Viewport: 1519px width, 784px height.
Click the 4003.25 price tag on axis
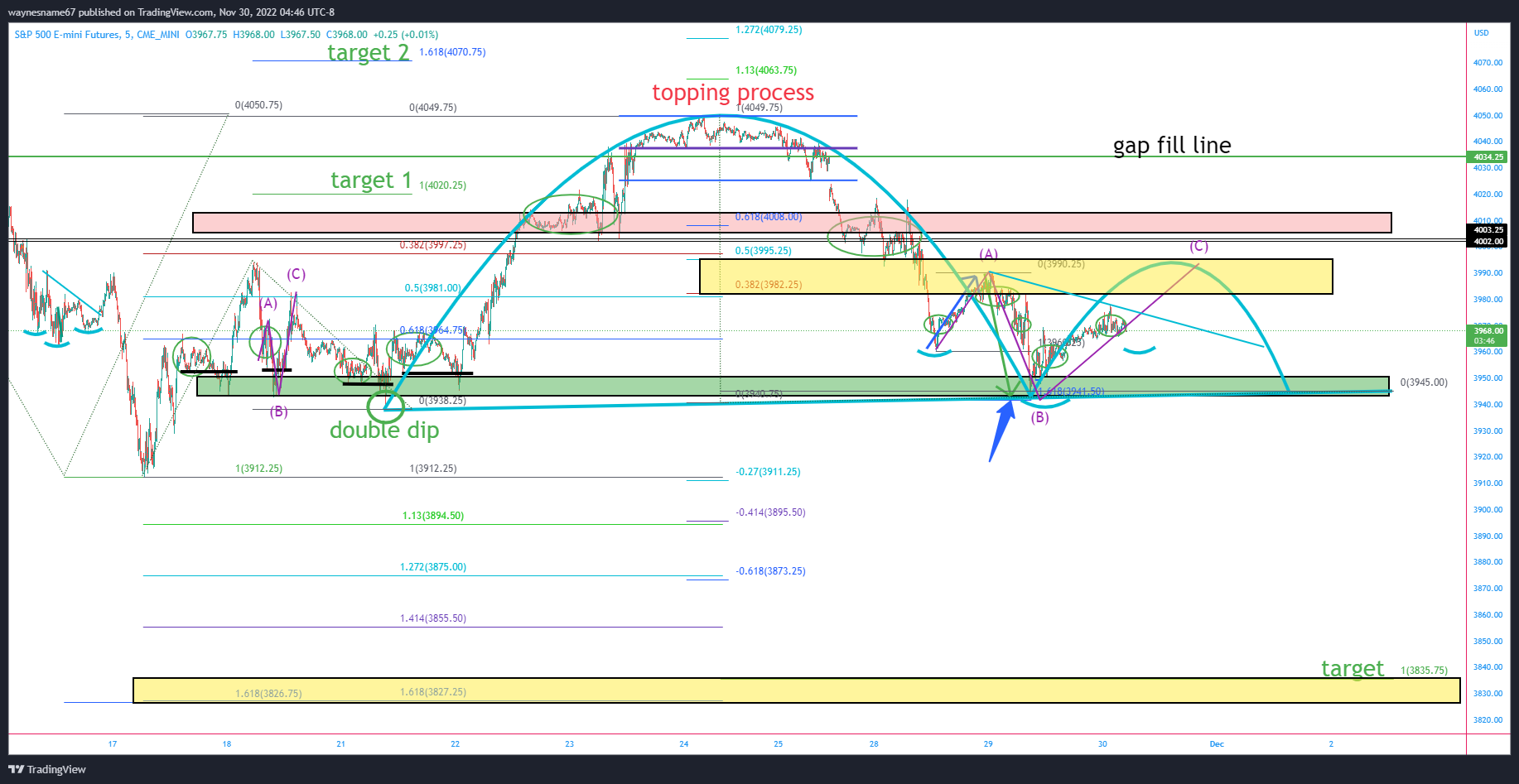point(1488,230)
